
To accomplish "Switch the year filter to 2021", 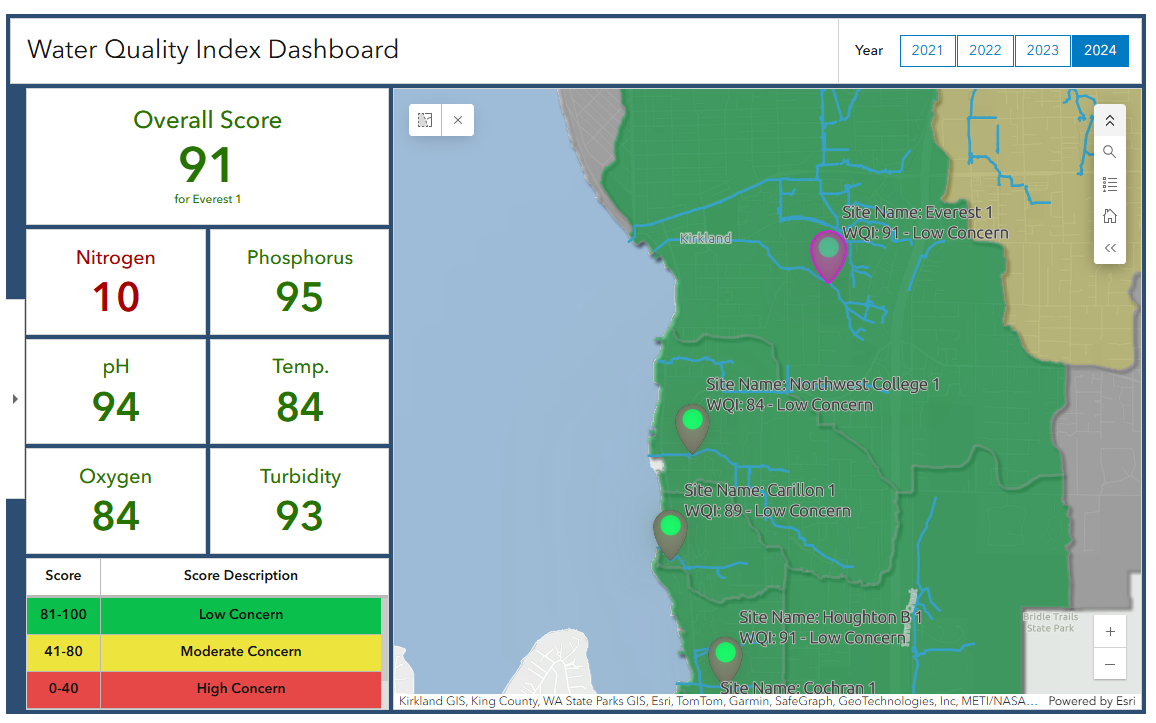I will [927, 51].
